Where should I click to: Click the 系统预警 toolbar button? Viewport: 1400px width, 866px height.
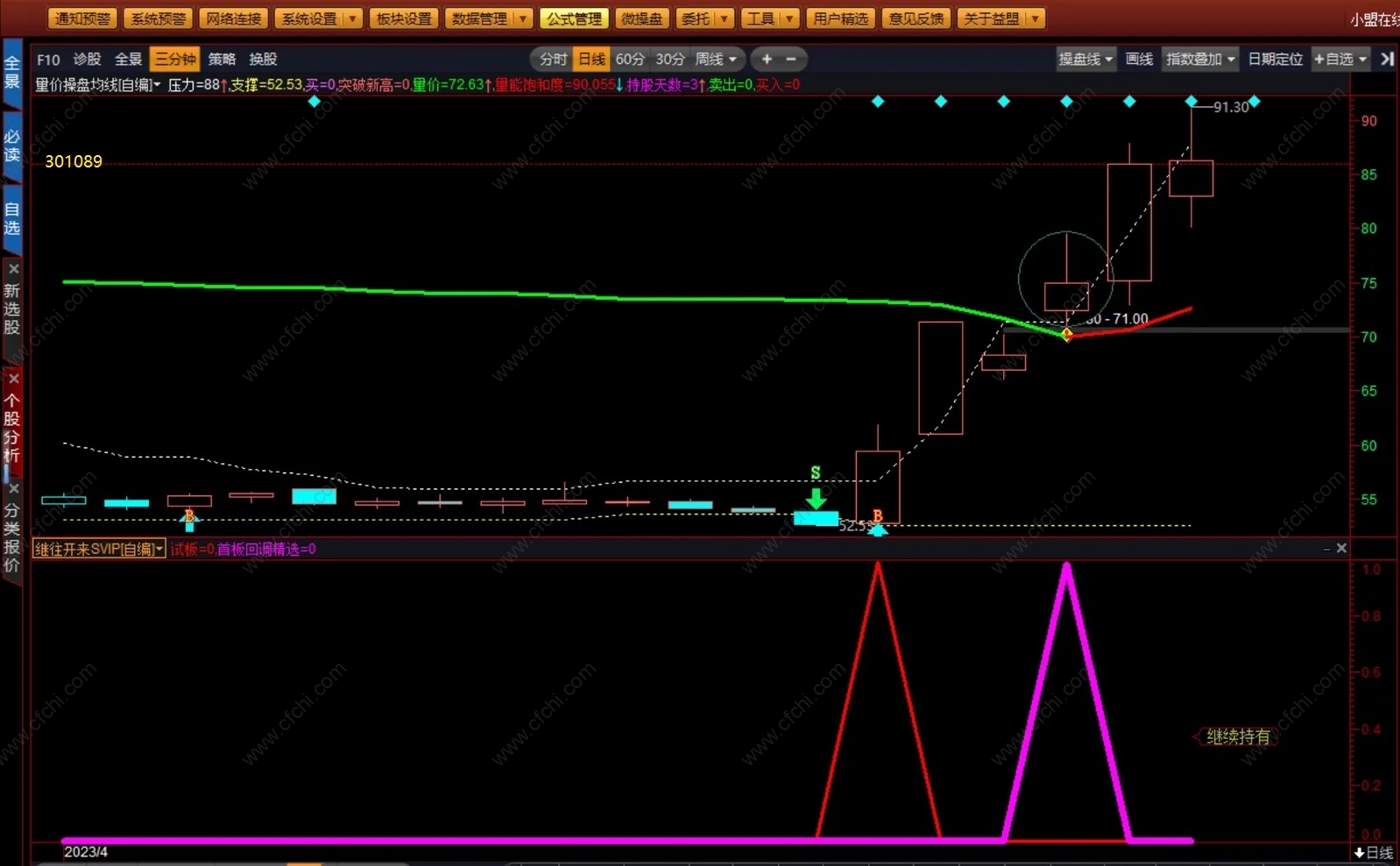(x=159, y=18)
